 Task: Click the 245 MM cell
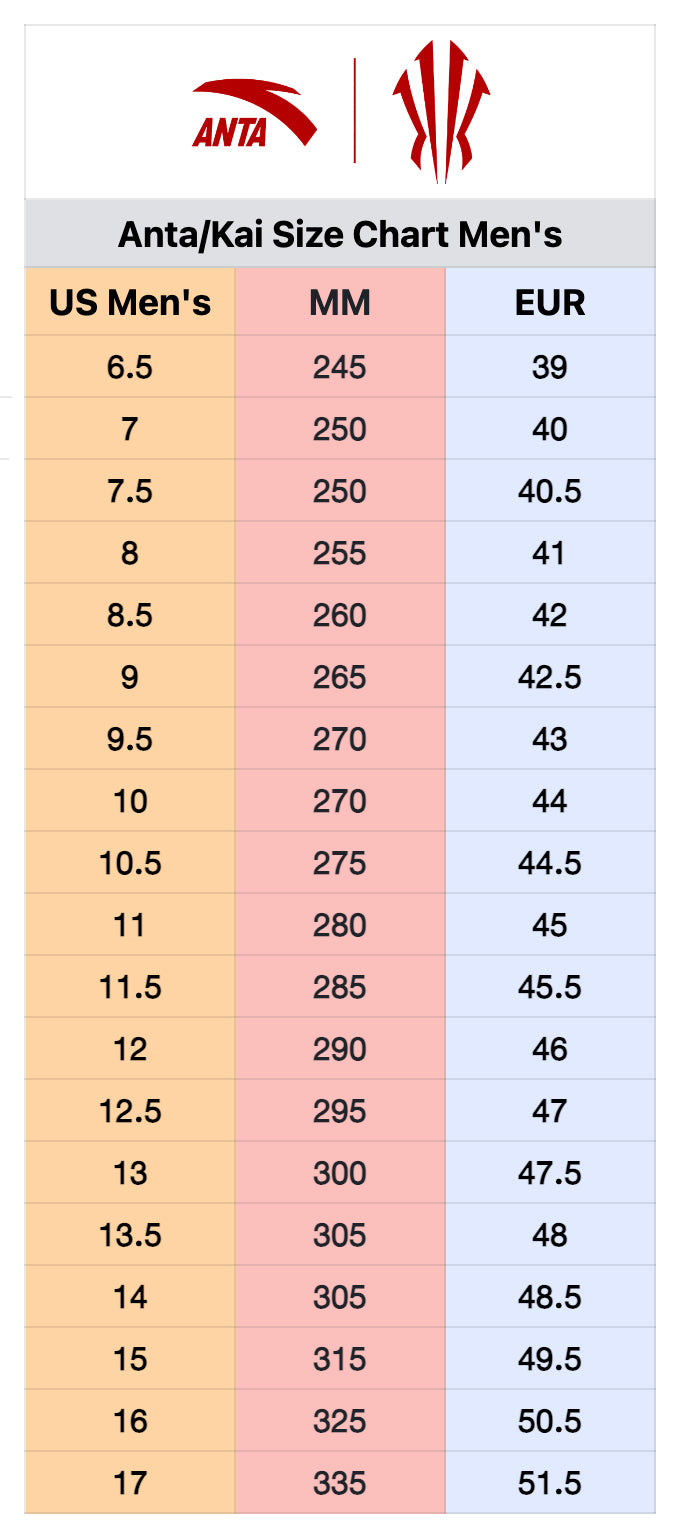pyautogui.click(x=340, y=367)
